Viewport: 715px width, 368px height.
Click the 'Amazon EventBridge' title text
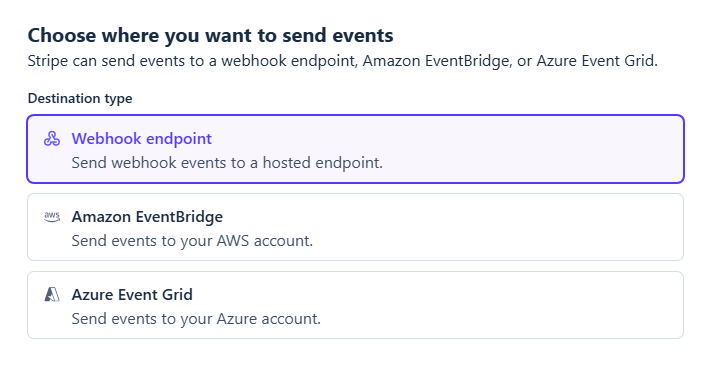point(147,217)
